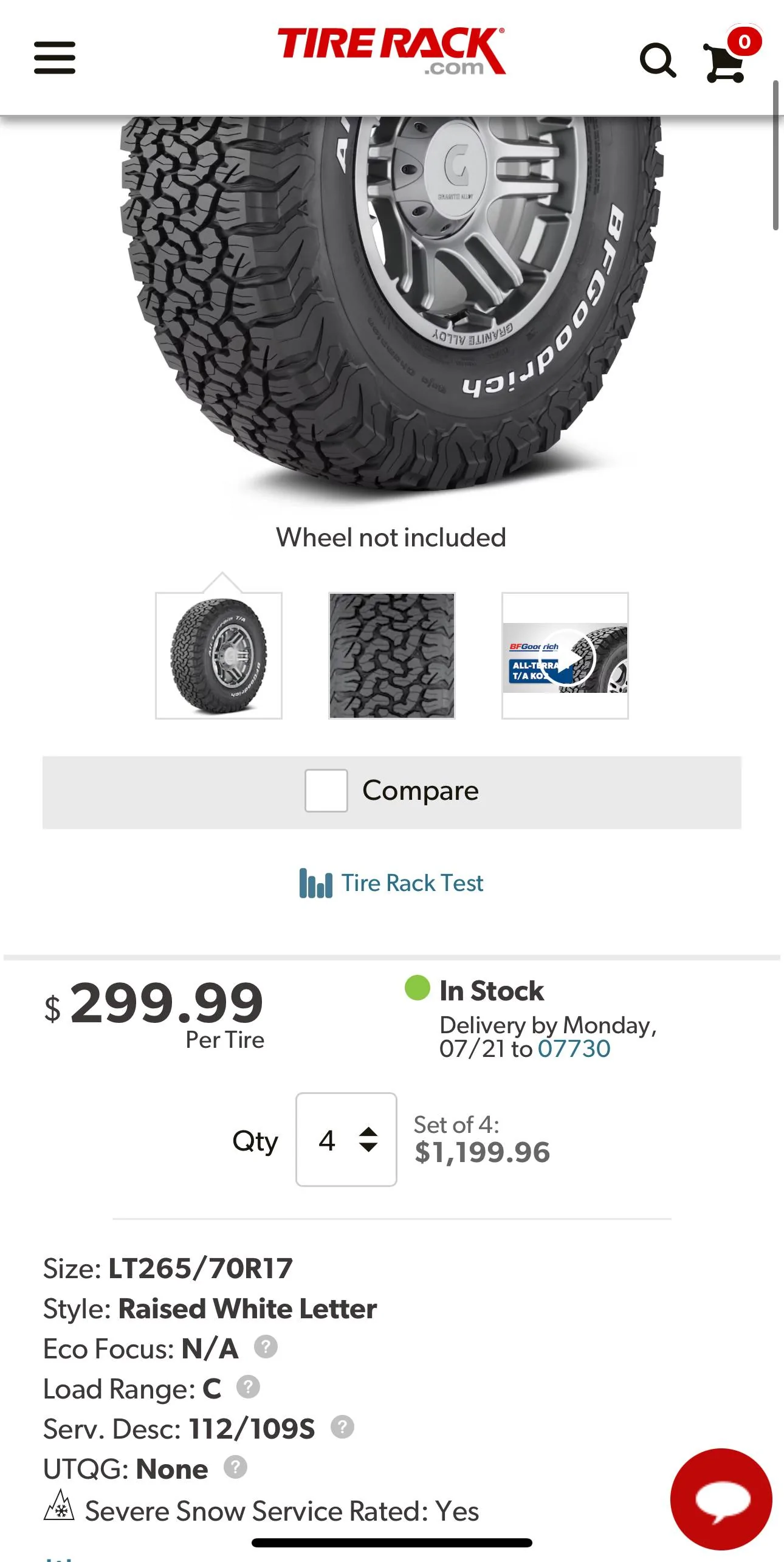The height and width of the screenshot is (1562, 784).
Task: Open the Qty quantity selector
Action: pos(346,1140)
